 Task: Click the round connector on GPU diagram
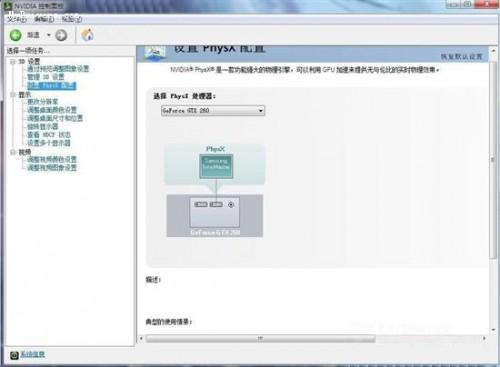231,205
